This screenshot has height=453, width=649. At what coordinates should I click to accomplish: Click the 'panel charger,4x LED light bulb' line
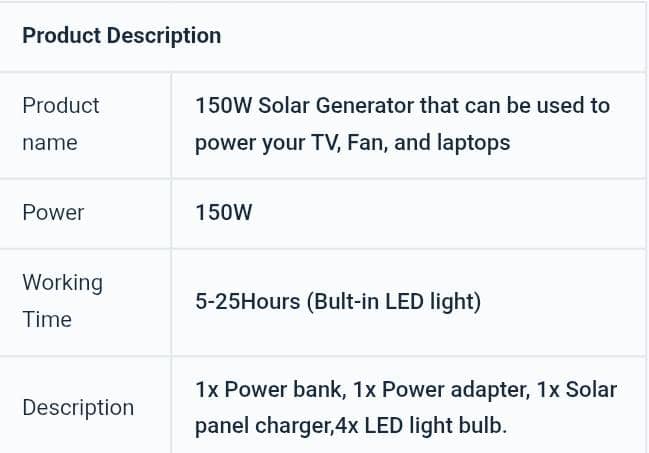pyautogui.click(x=351, y=426)
